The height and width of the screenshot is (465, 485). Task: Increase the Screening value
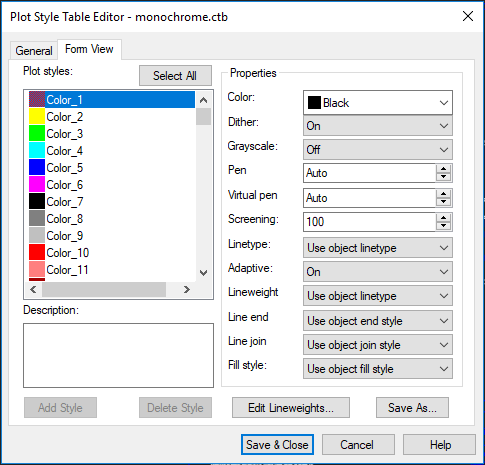[x=443, y=218]
